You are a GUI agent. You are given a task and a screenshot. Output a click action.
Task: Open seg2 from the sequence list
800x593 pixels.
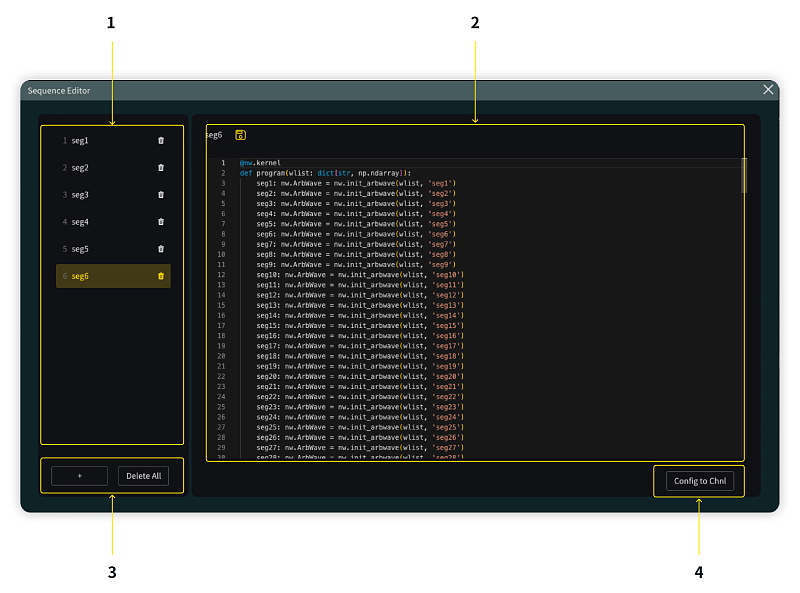point(81,168)
